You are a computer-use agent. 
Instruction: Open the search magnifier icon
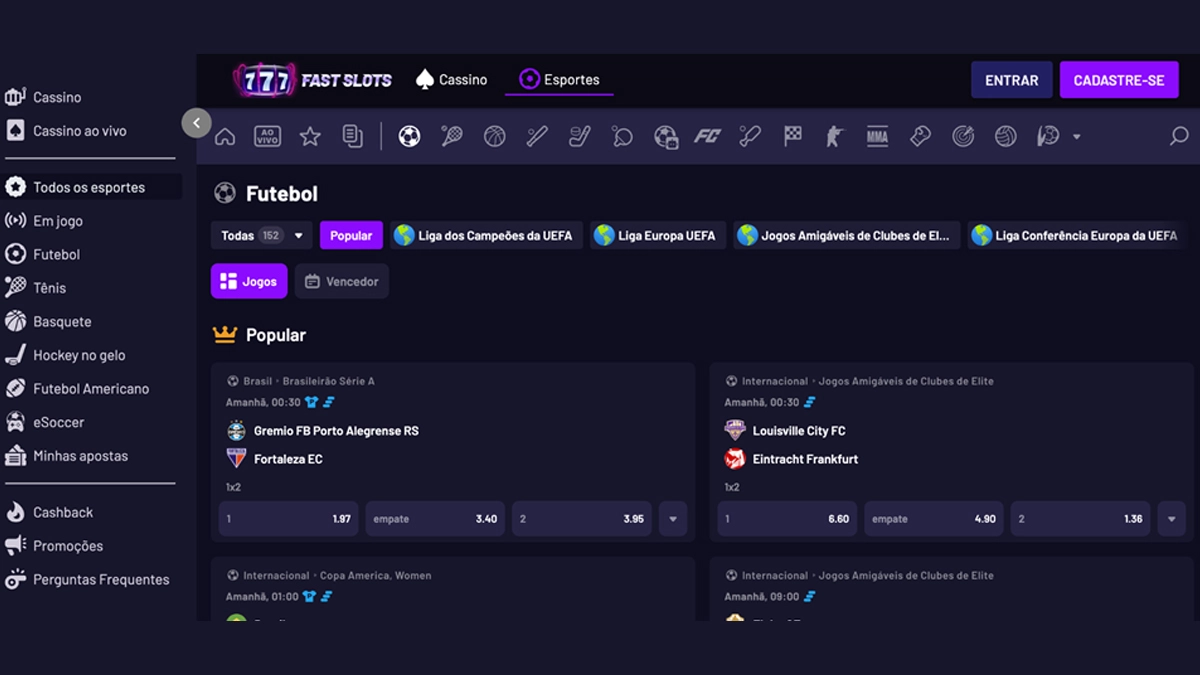[1179, 137]
